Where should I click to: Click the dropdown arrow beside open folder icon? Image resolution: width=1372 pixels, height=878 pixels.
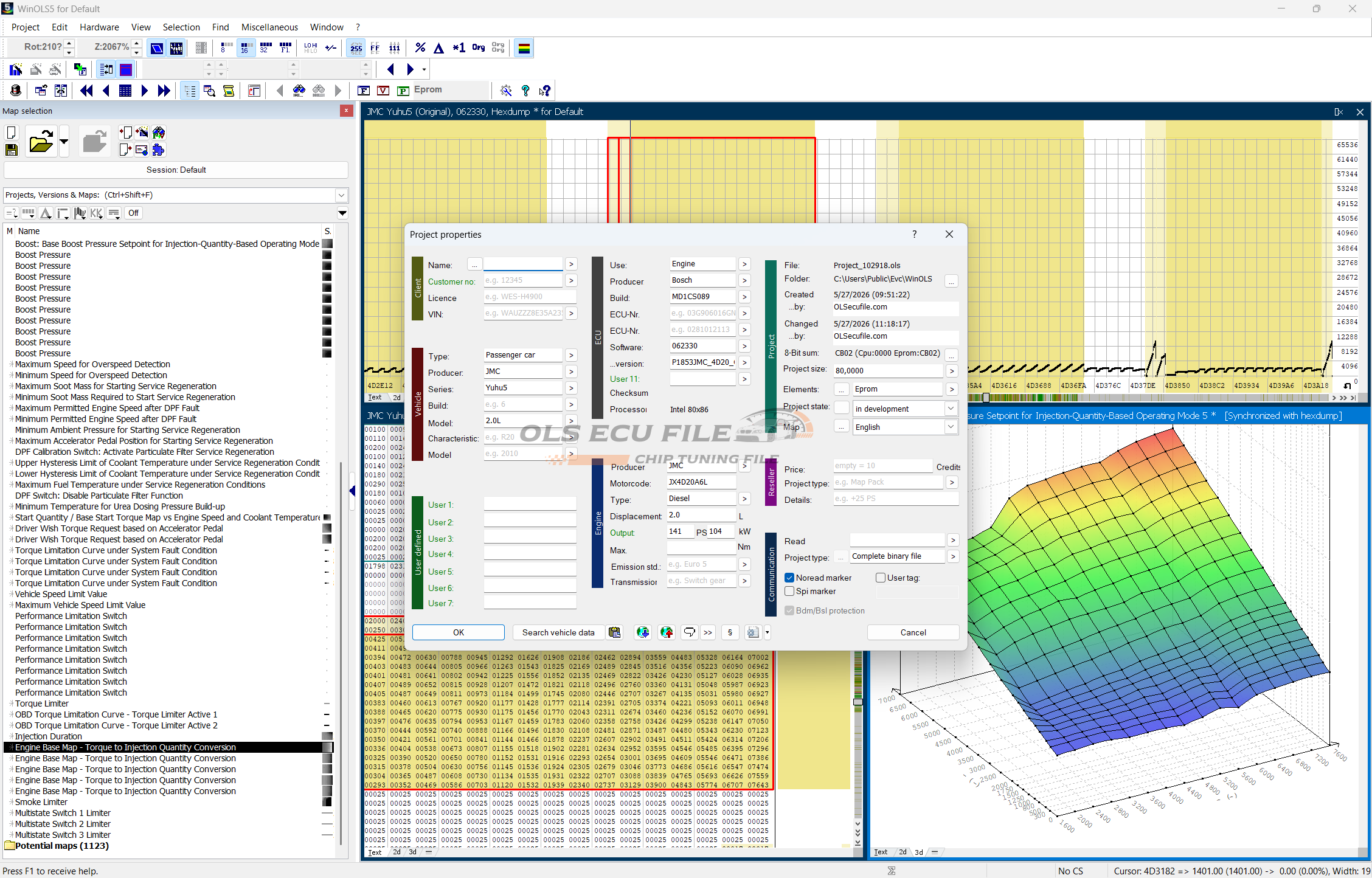[64, 142]
